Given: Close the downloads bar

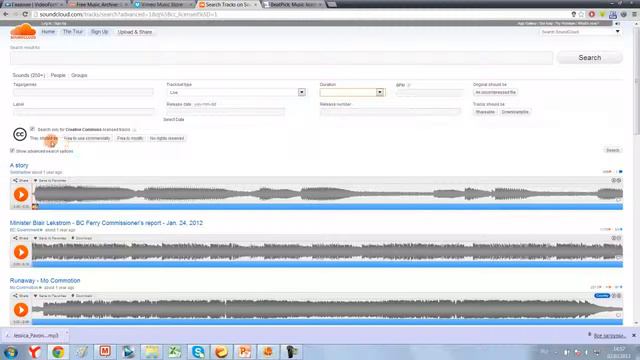Looking at the screenshot, I should pos(634,335).
